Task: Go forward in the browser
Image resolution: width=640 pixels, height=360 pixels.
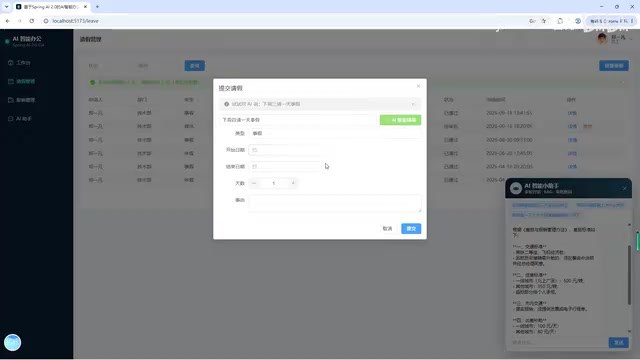Action: pos(20,21)
